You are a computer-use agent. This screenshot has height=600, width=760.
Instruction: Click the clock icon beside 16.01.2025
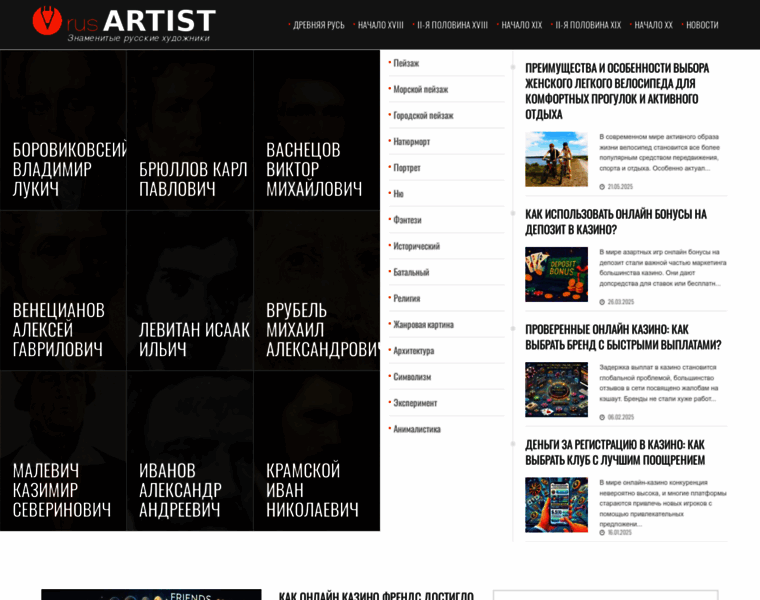point(602,533)
